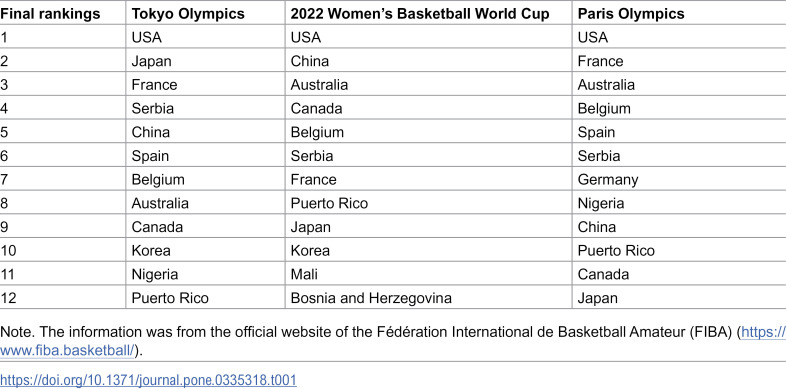Click France in the Paris Olympics column

point(601,61)
